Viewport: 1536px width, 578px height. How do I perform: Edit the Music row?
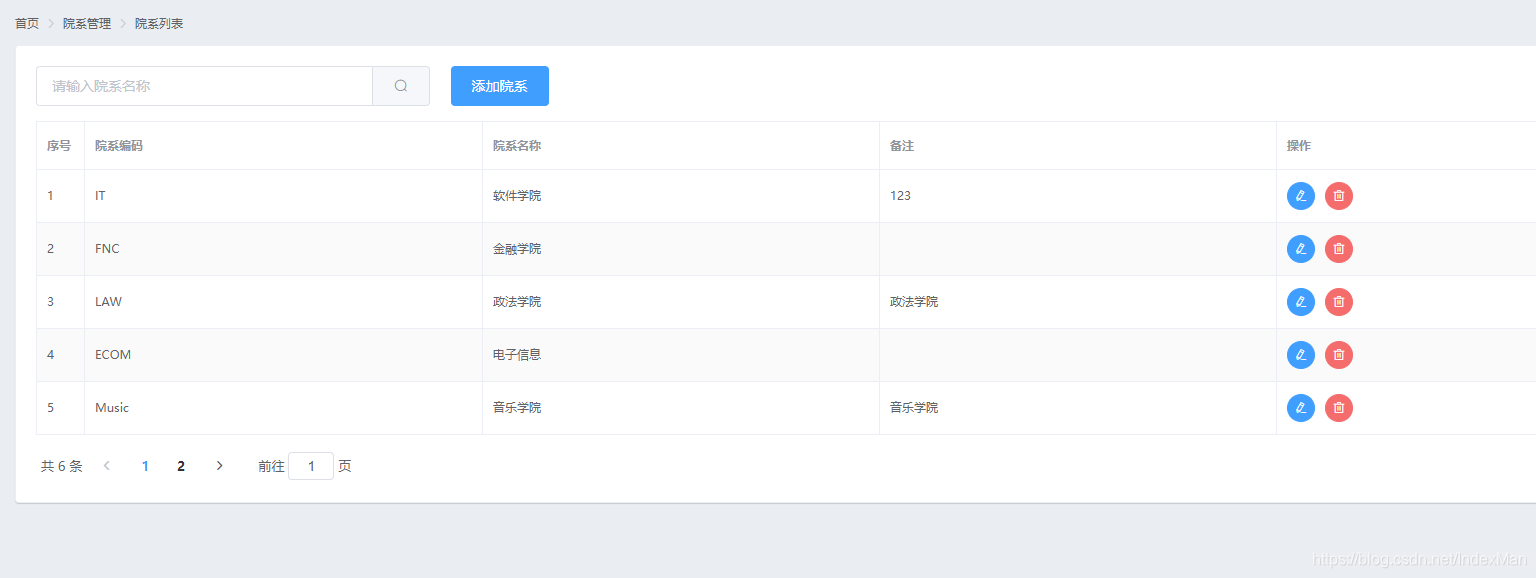(1301, 408)
